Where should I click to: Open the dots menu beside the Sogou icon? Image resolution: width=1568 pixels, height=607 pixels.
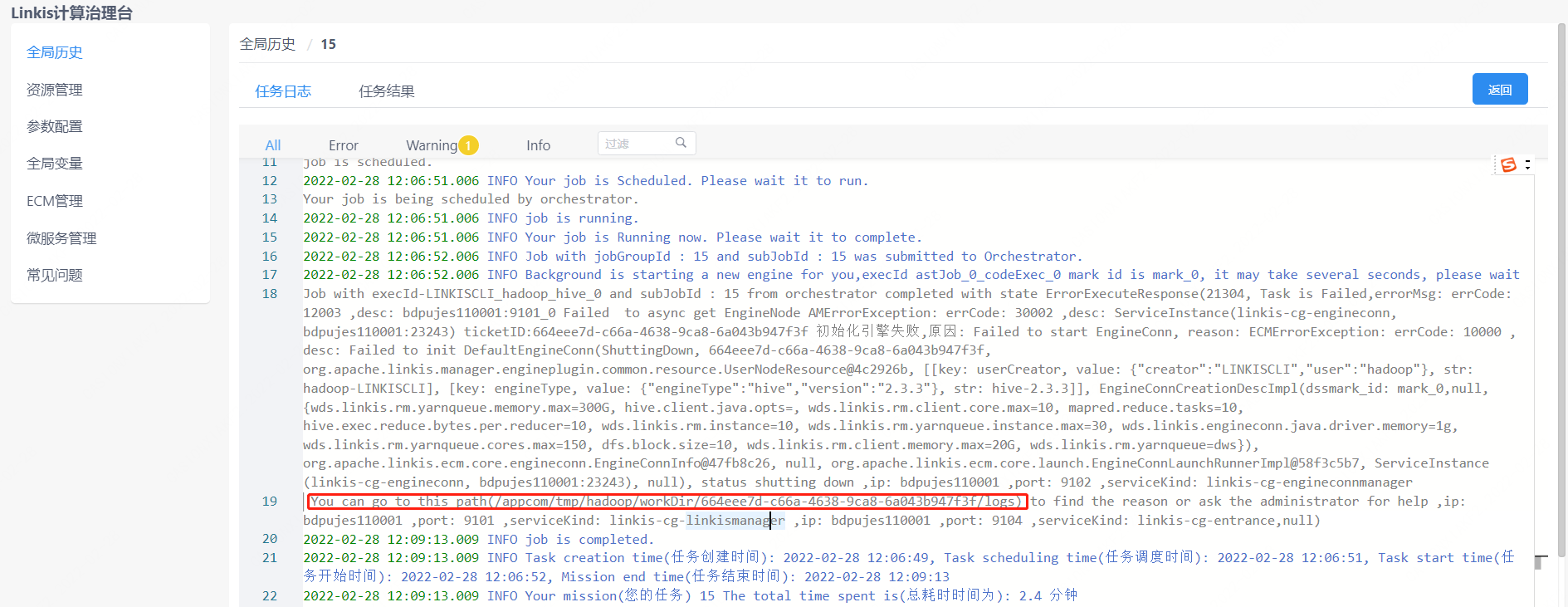tap(1527, 165)
